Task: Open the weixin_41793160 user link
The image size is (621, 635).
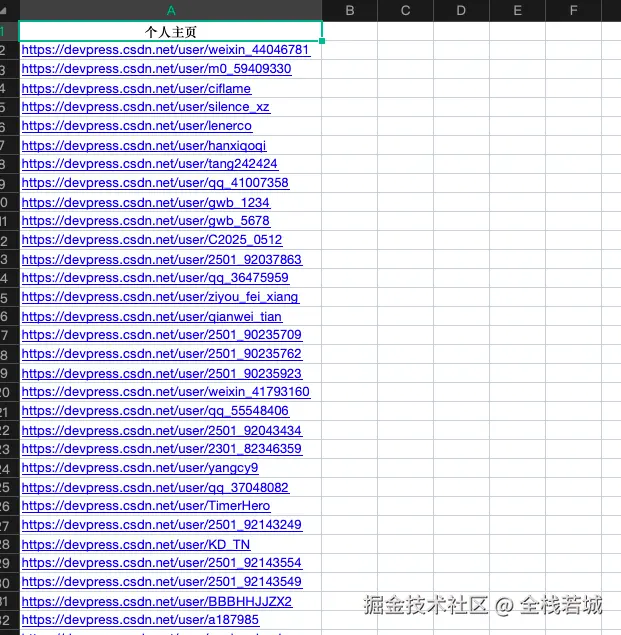Action: [166, 392]
